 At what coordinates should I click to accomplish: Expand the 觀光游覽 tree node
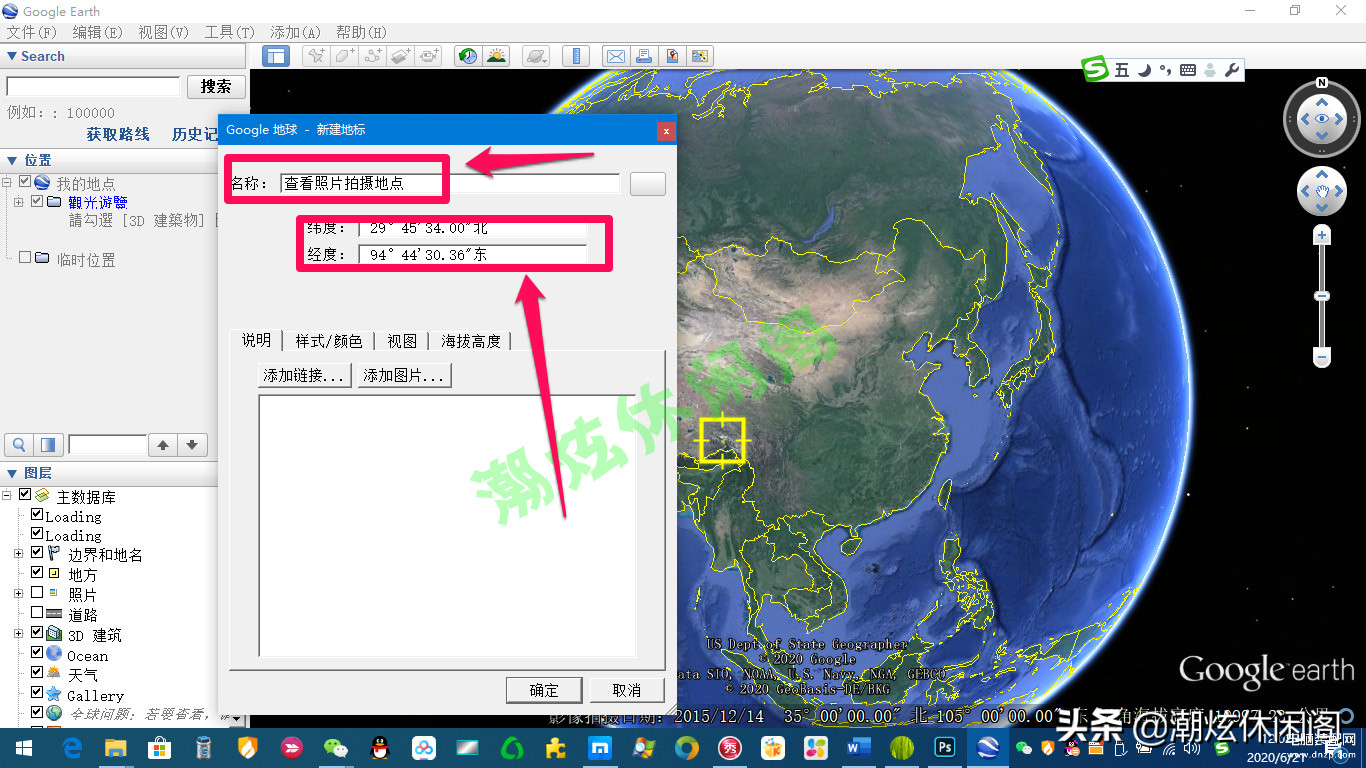pos(18,201)
